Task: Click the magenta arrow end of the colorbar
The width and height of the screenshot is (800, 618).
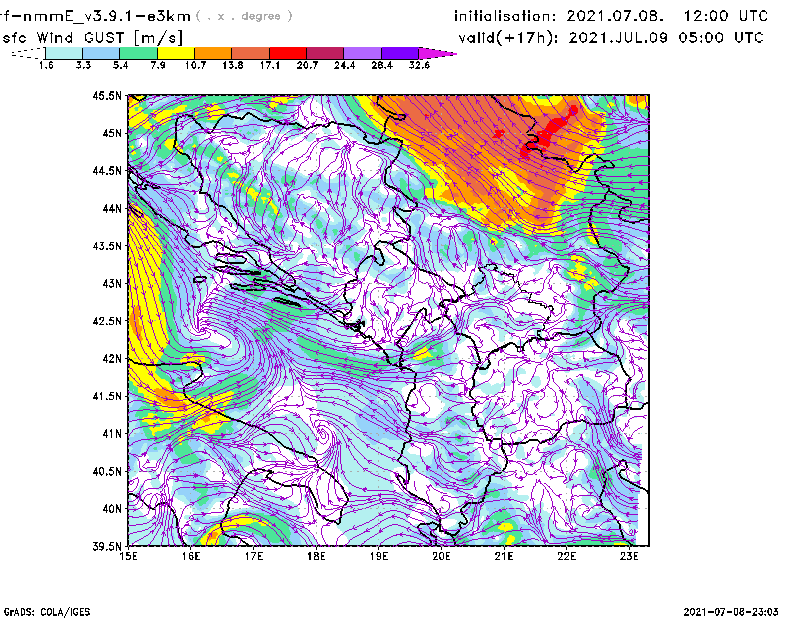Action: (437, 53)
